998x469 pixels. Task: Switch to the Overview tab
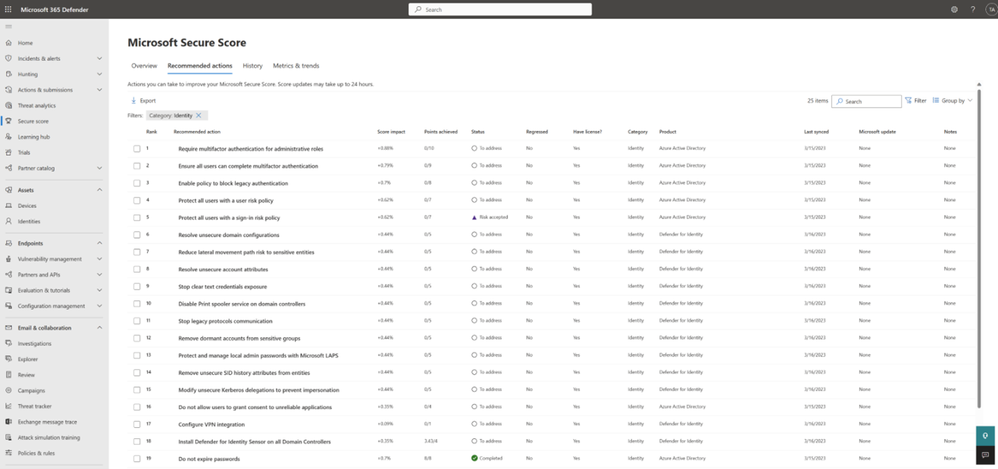coord(144,66)
